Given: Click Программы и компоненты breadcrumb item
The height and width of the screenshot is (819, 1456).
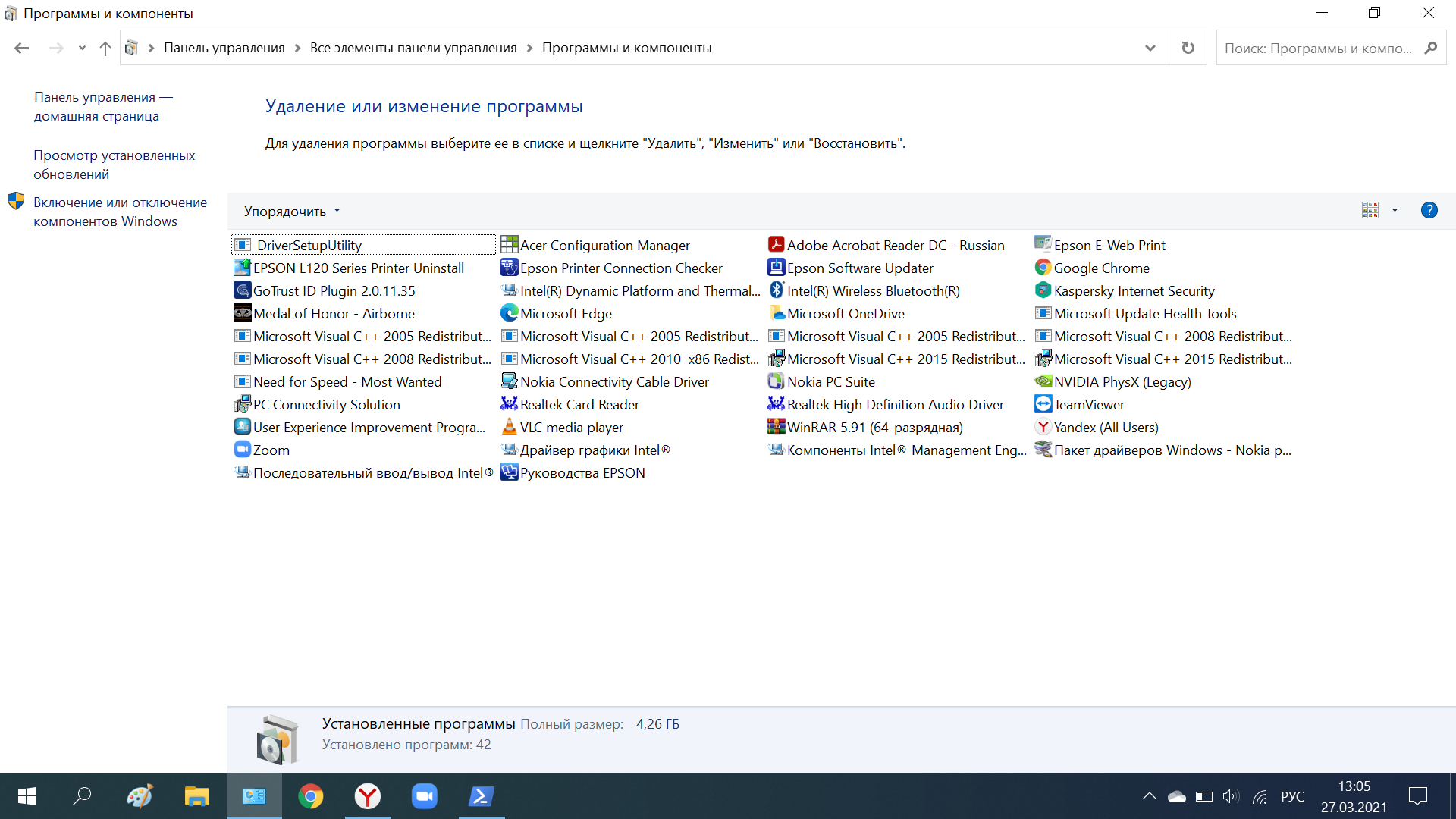Looking at the screenshot, I should [626, 48].
